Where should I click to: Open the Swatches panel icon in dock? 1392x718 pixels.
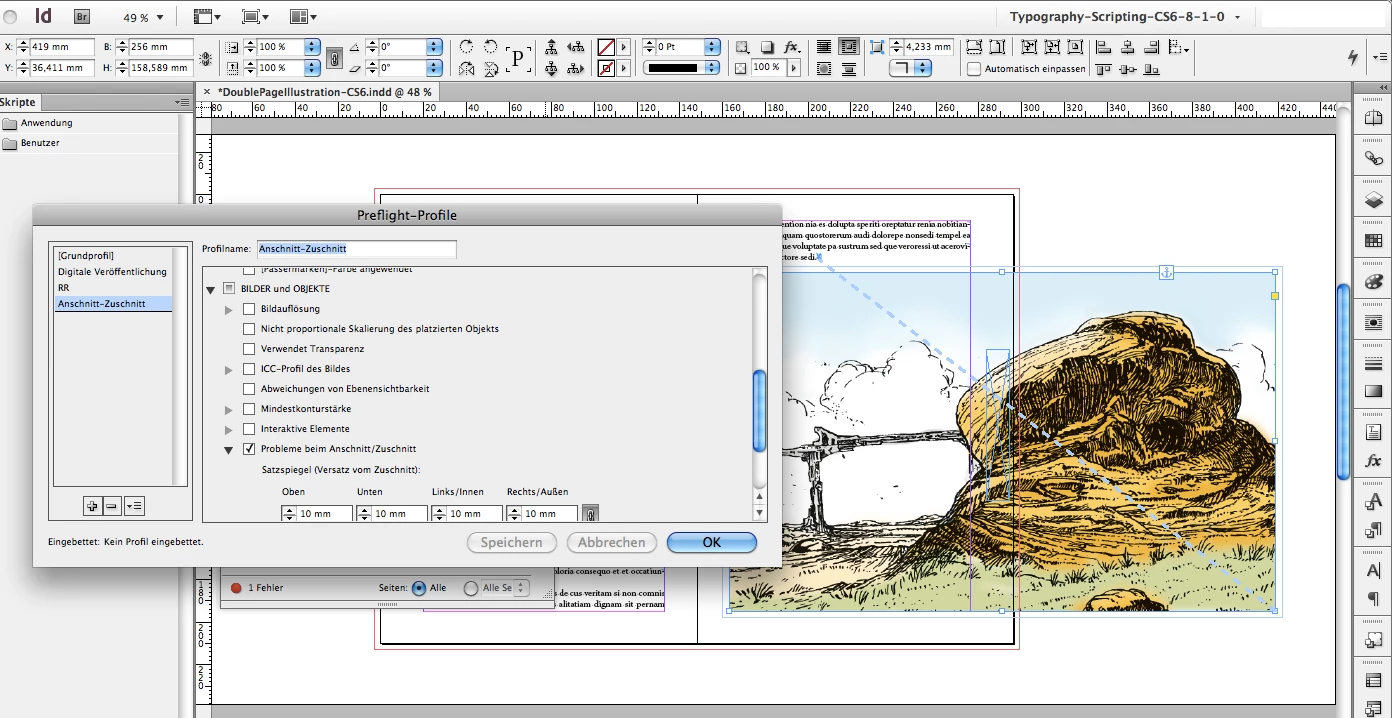click(1373, 240)
